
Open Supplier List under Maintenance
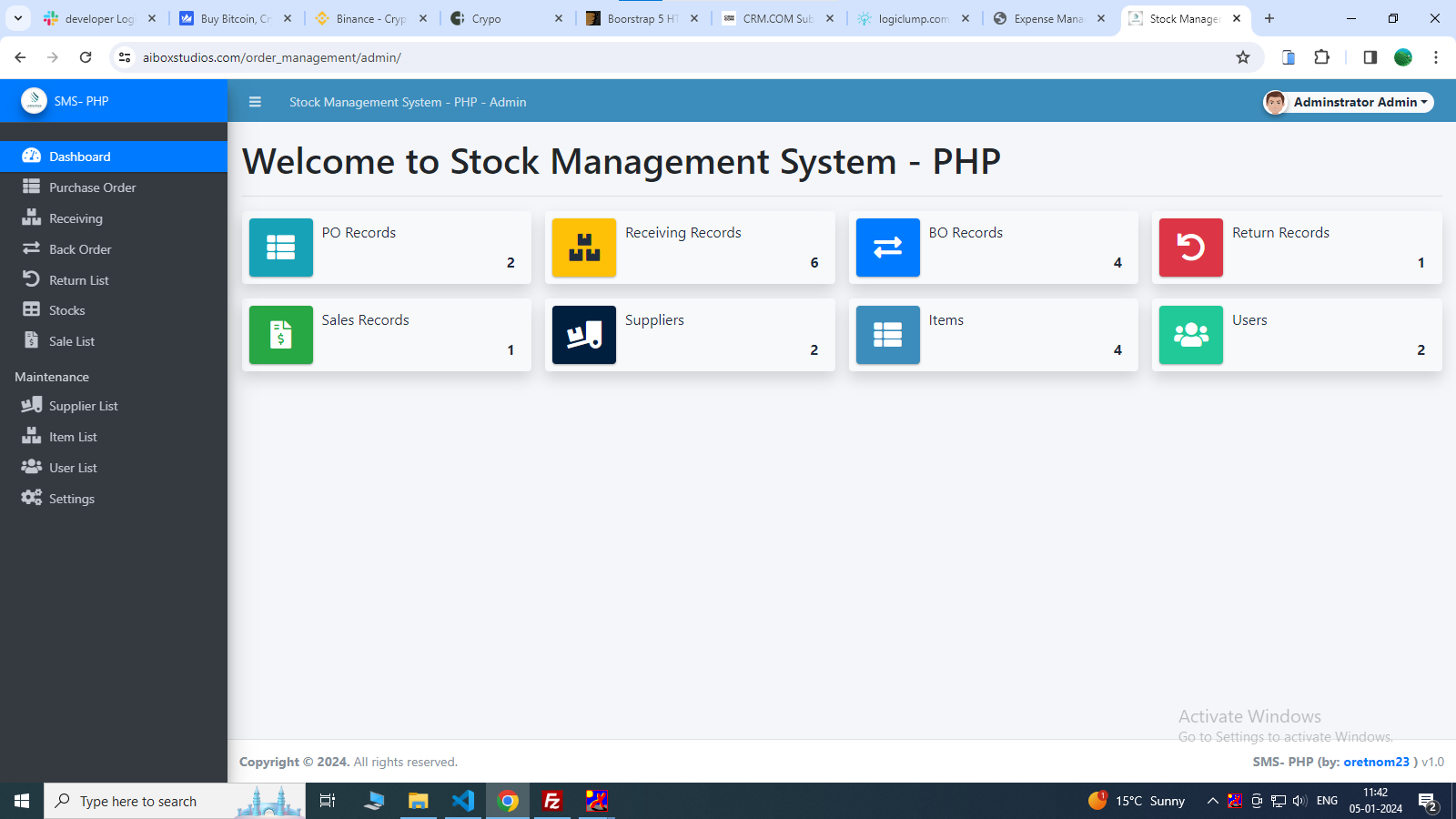click(x=114, y=406)
